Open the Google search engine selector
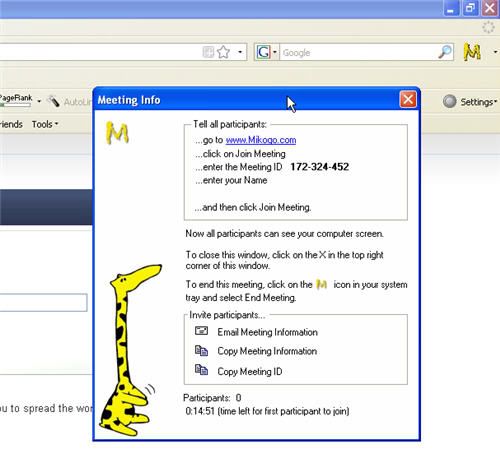Image resolution: width=500 pixels, height=453 pixels. click(267, 52)
